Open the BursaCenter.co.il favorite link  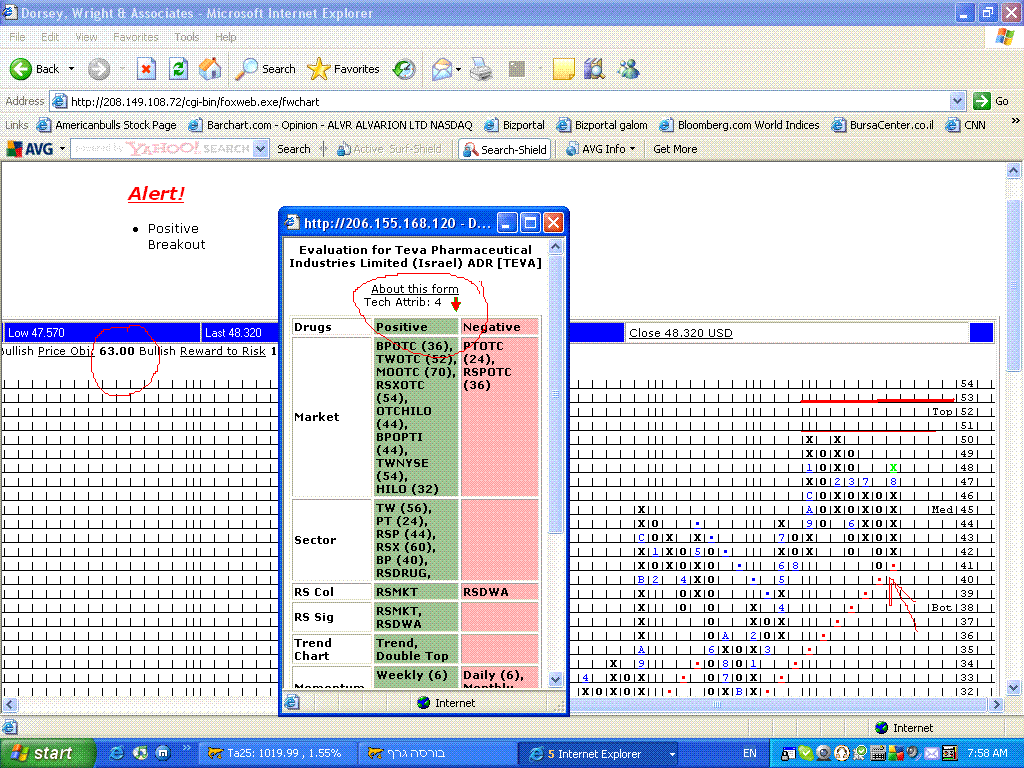(883, 125)
